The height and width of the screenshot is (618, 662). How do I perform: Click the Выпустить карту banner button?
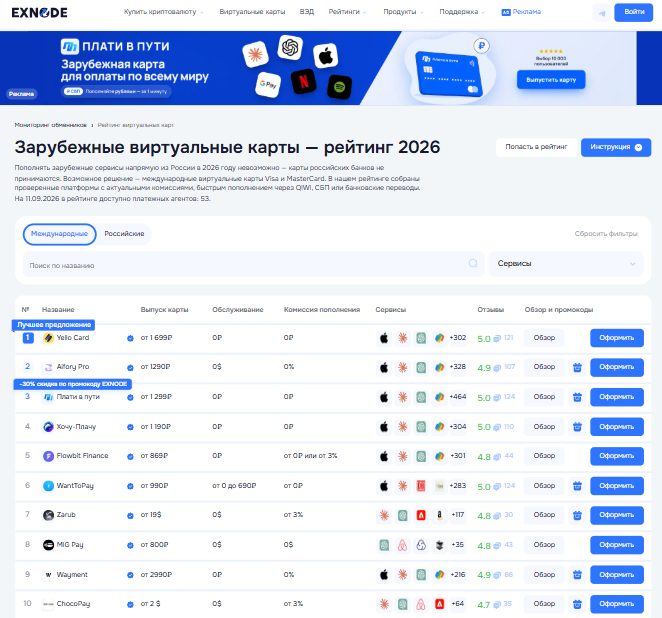coord(551,80)
